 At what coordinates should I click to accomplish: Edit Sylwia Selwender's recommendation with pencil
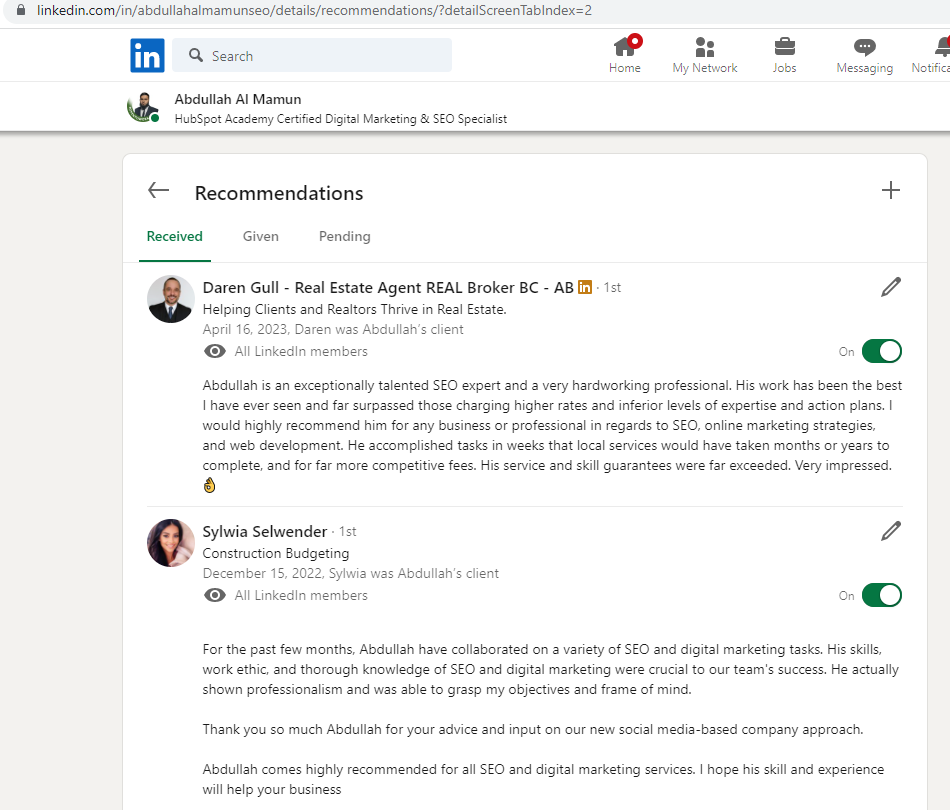[891, 531]
